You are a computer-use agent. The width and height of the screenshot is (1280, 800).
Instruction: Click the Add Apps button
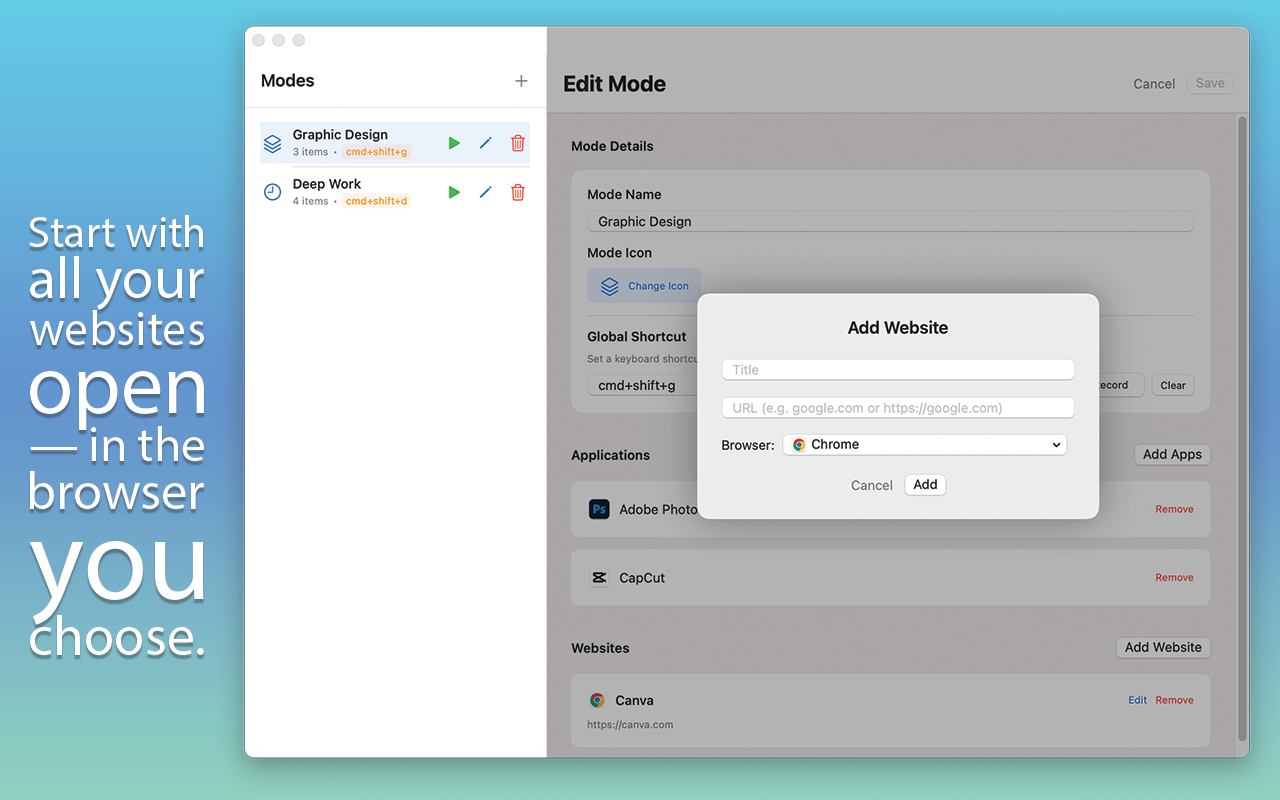(1171, 454)
